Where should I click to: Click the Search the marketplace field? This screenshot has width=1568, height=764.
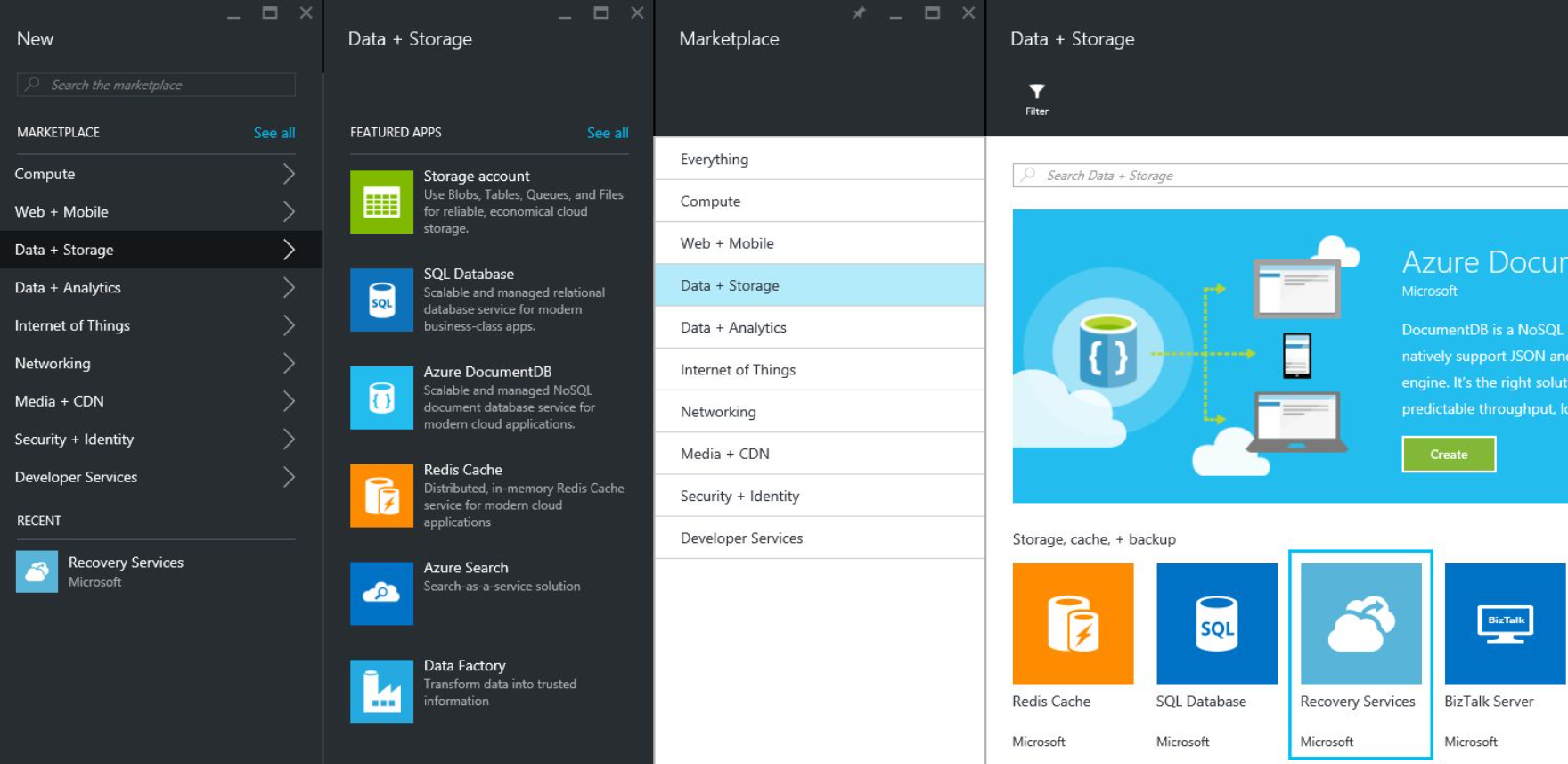coord(156,85)
